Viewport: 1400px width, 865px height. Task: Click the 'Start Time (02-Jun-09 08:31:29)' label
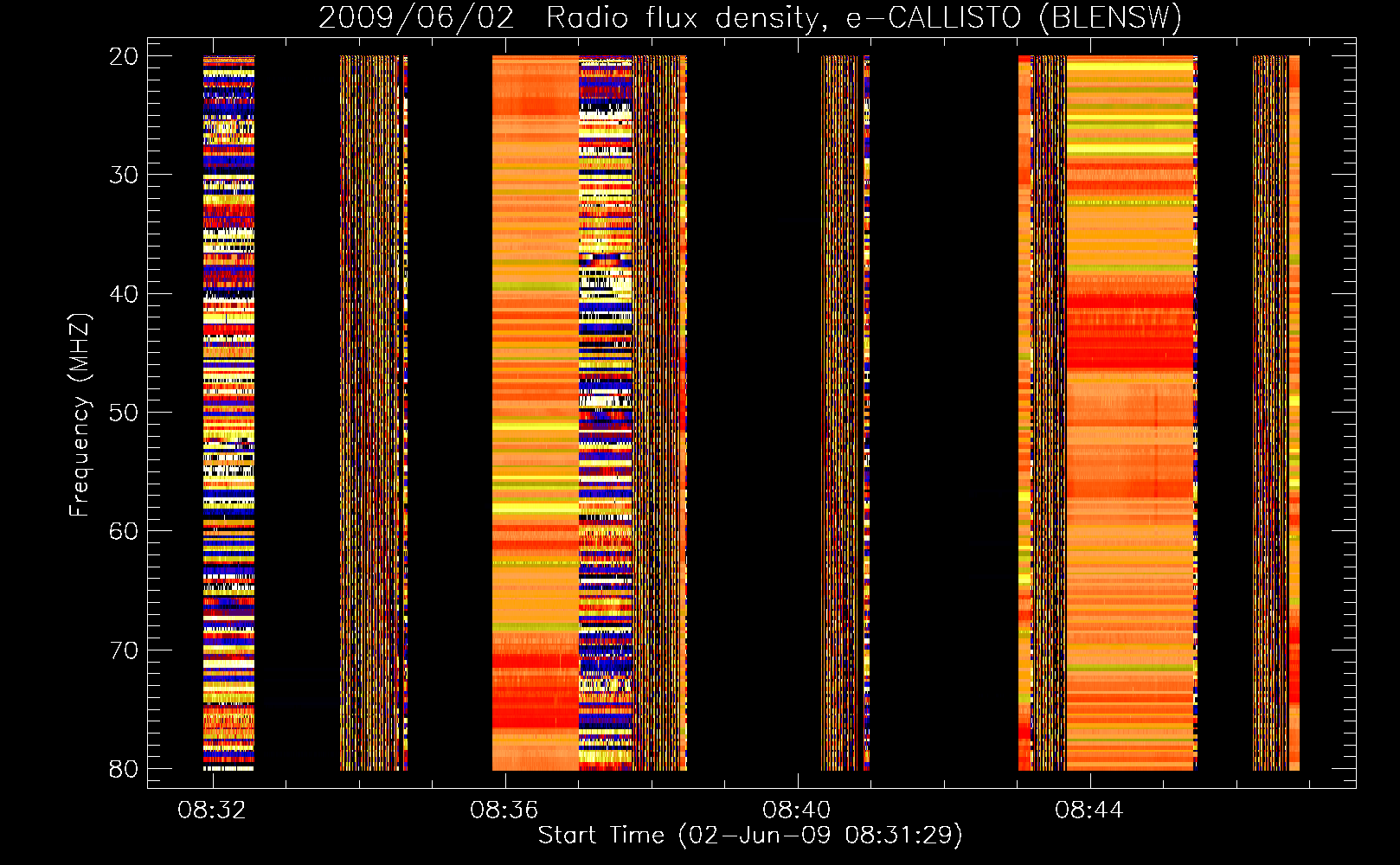pos(750,836)
